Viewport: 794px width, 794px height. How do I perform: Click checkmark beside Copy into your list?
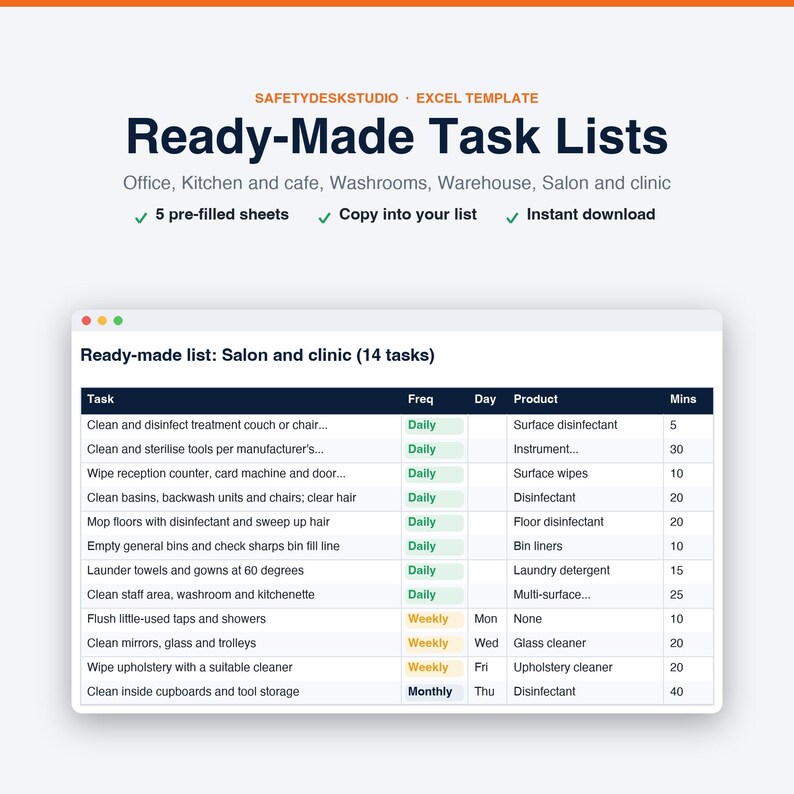click(324, 218)
